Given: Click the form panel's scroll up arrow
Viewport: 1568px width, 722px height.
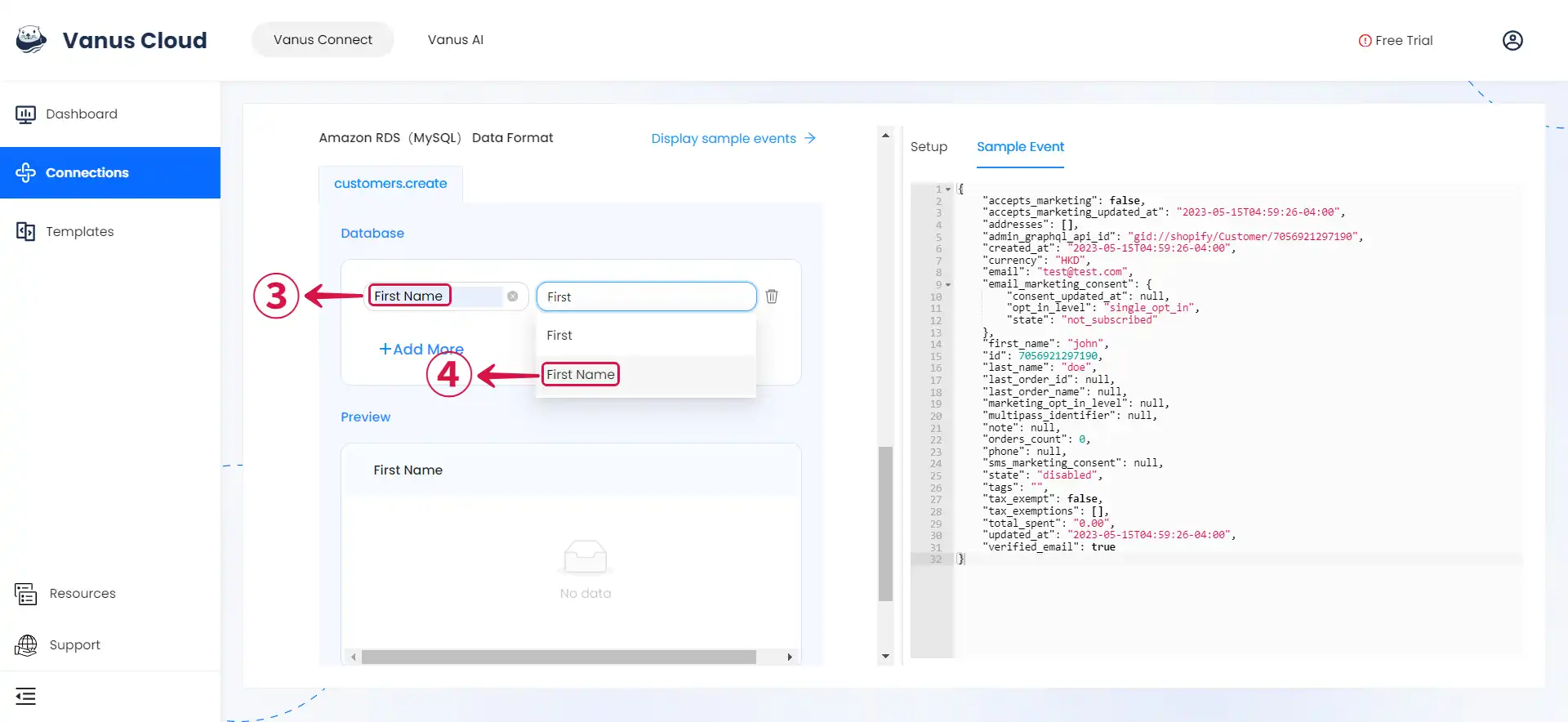Looking at the screenshot, I should pyautogui.click(x=885, y=135).
